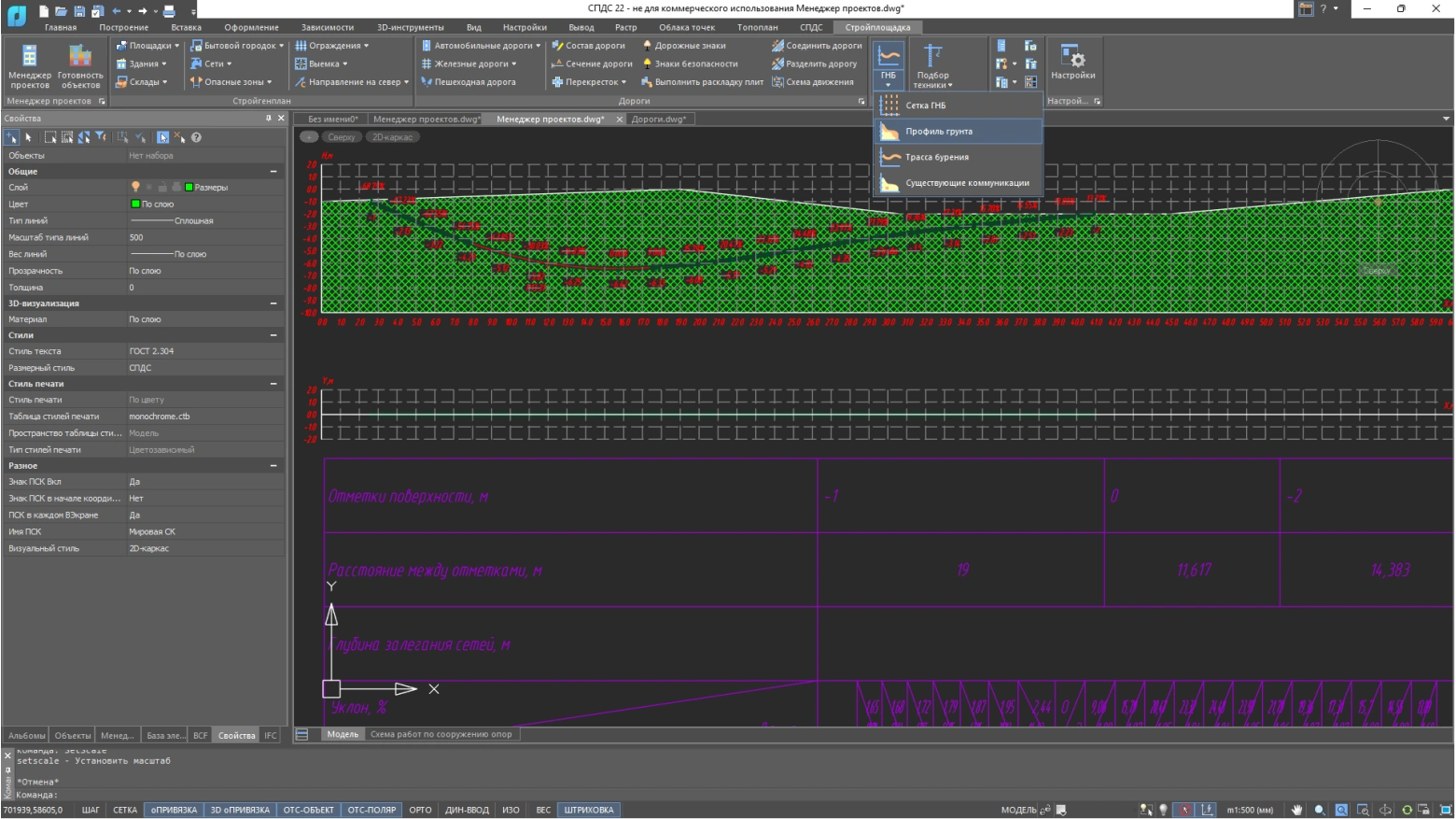Toggle СЕТКА grid display
The image size is (1456, 819).
[x=125, y=810]
